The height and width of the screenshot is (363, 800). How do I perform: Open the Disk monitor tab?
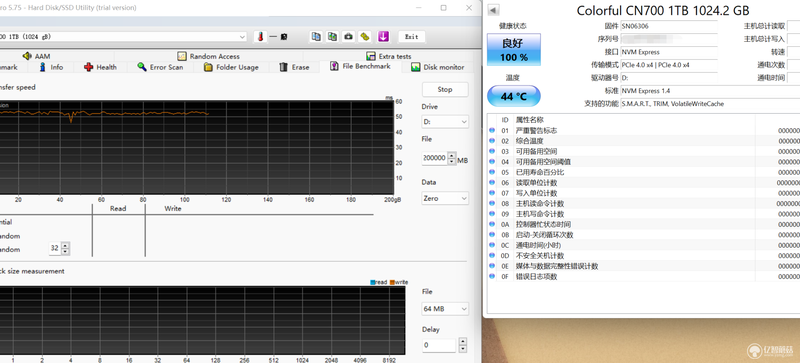click(437, 67)
